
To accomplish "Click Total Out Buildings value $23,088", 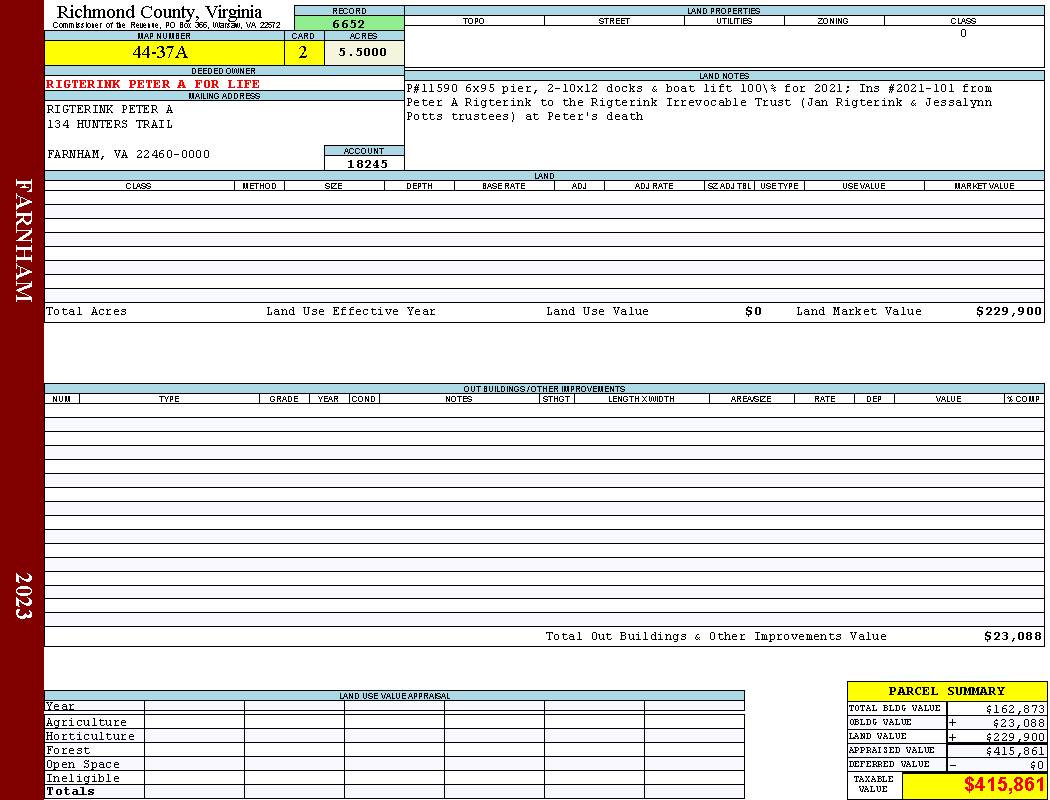I will (1013, 637).
